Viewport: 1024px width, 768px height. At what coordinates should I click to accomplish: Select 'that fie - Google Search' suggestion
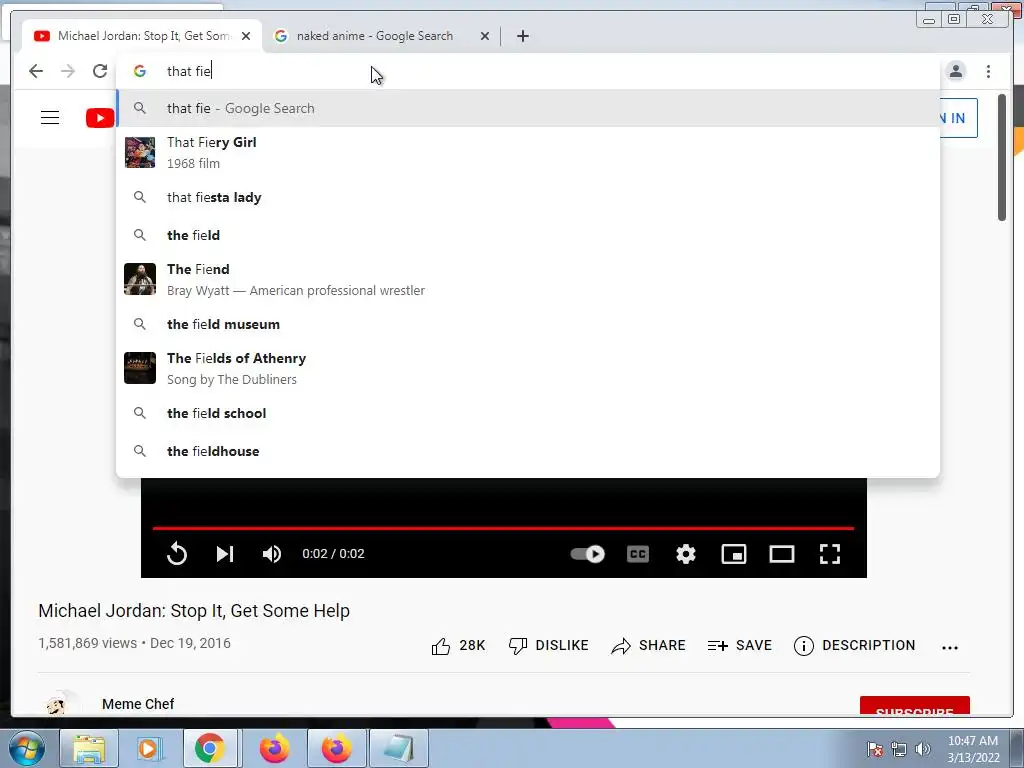tap(528, 108)
